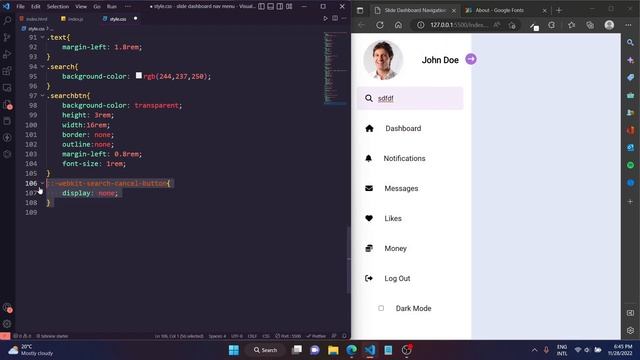Open Extensions view in VS Code activity bar

coord(7,71)
